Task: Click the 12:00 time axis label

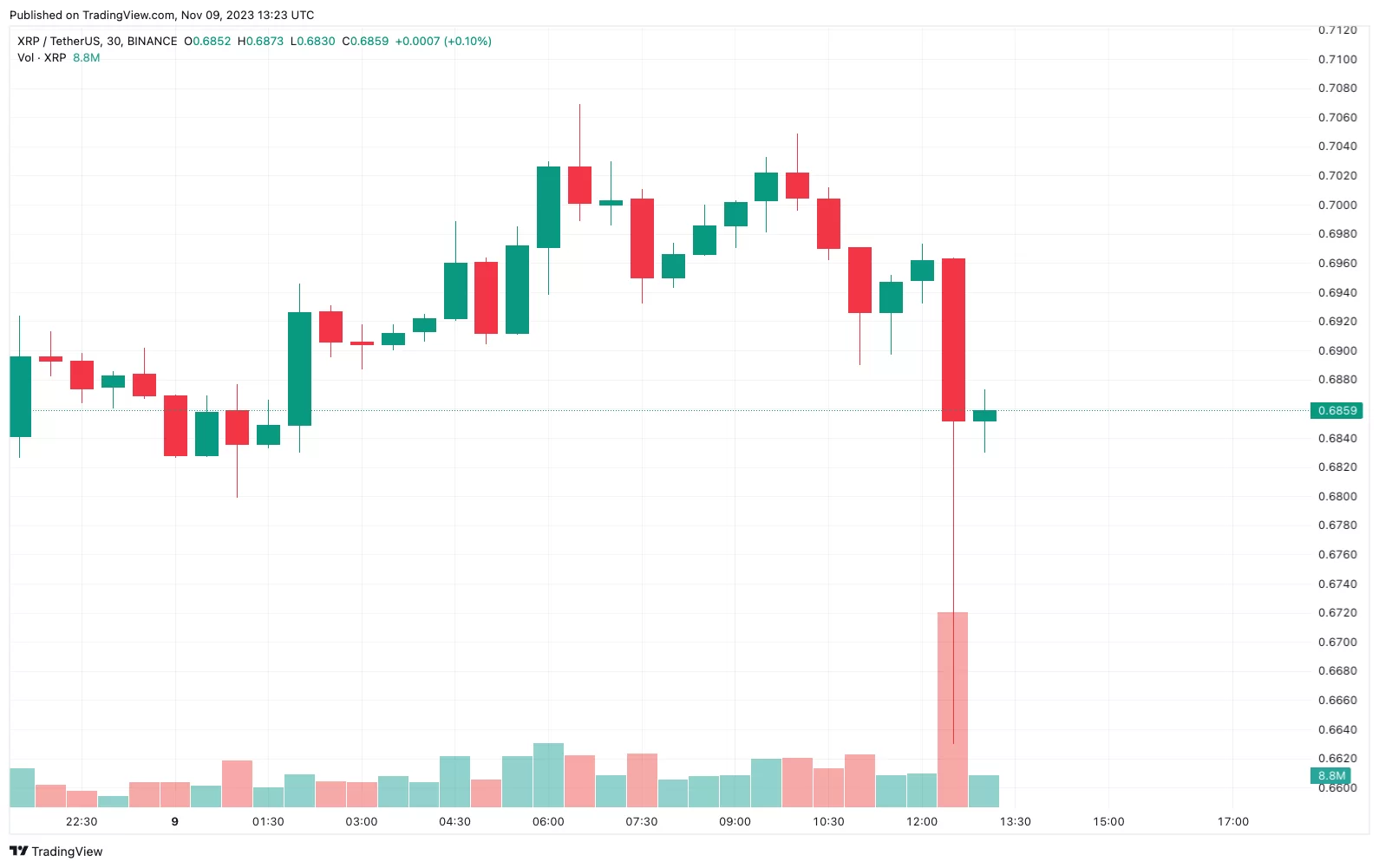Action: pos(921,822)
